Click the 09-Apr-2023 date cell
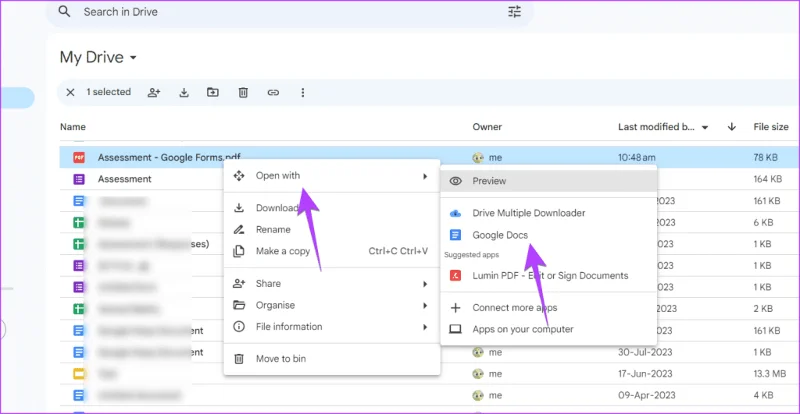Image resolution: width=800 pixels, height=414 pixels. (646, 395)
